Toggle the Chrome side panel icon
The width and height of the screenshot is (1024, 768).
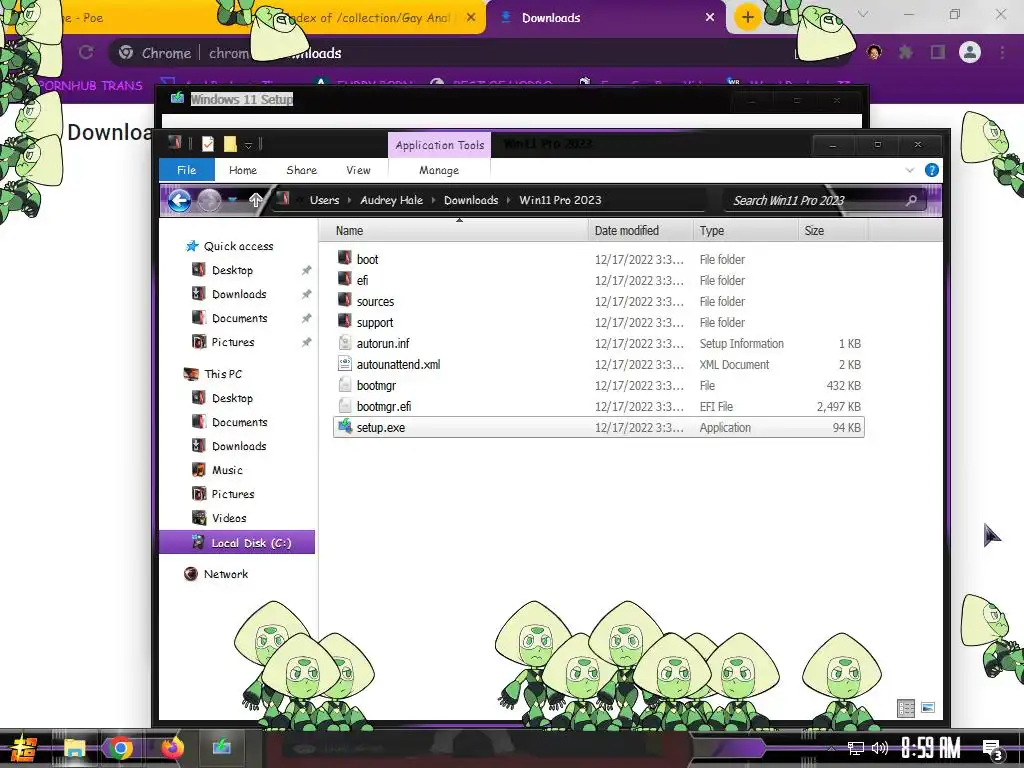(x=938, y=52)
